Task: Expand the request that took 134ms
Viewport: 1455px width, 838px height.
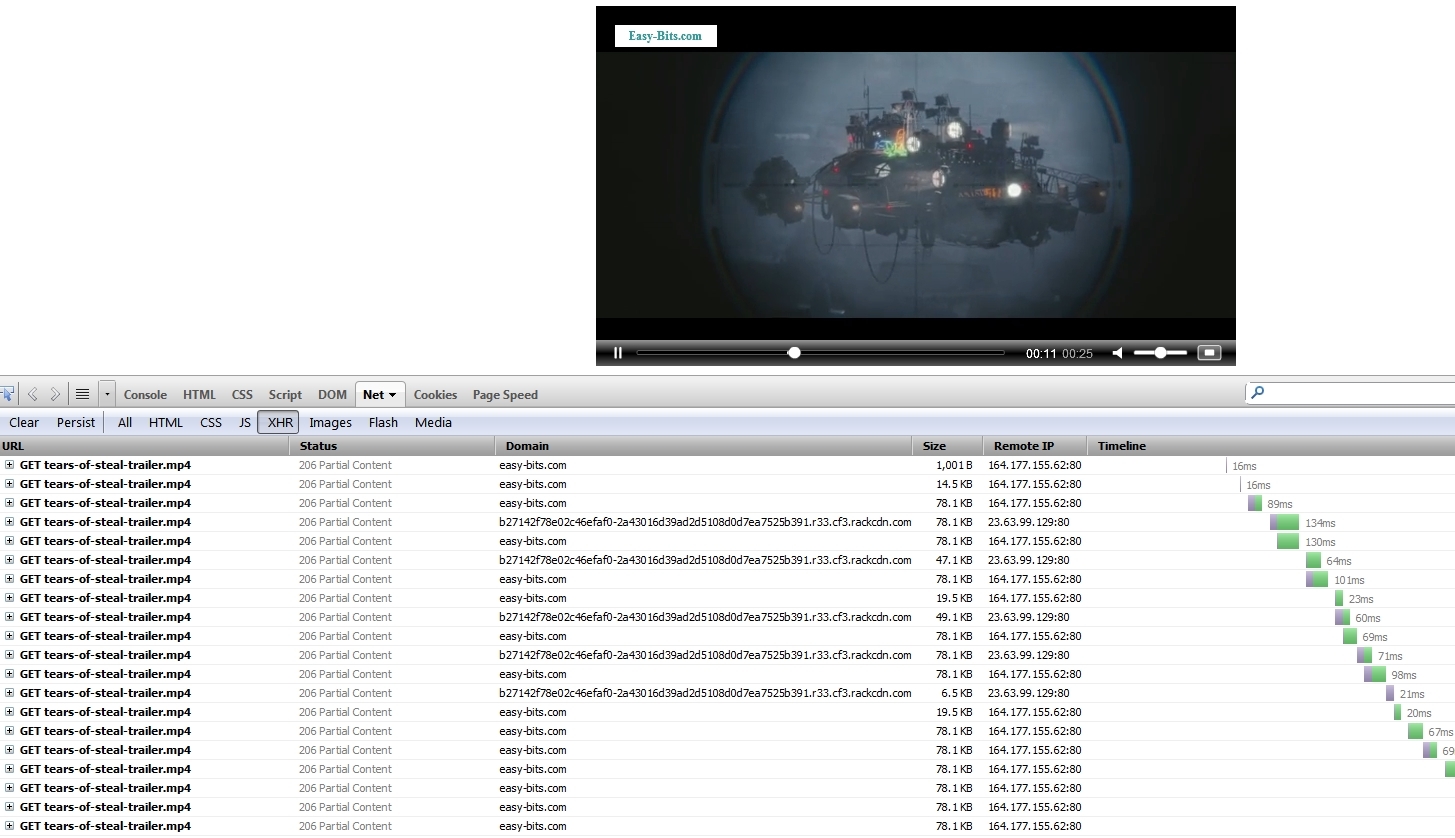Action: [9, 522]
